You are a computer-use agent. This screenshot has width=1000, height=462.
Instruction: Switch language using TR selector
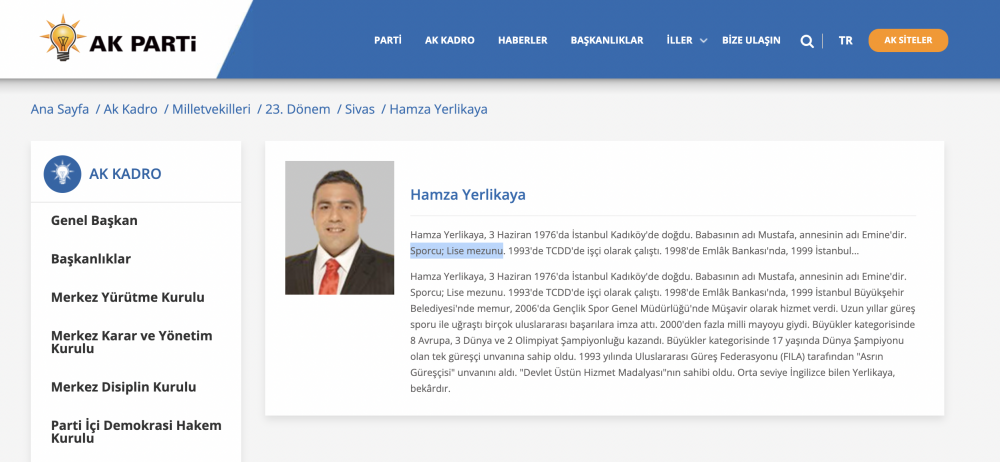pyautogui.click(x=845, y=41)
